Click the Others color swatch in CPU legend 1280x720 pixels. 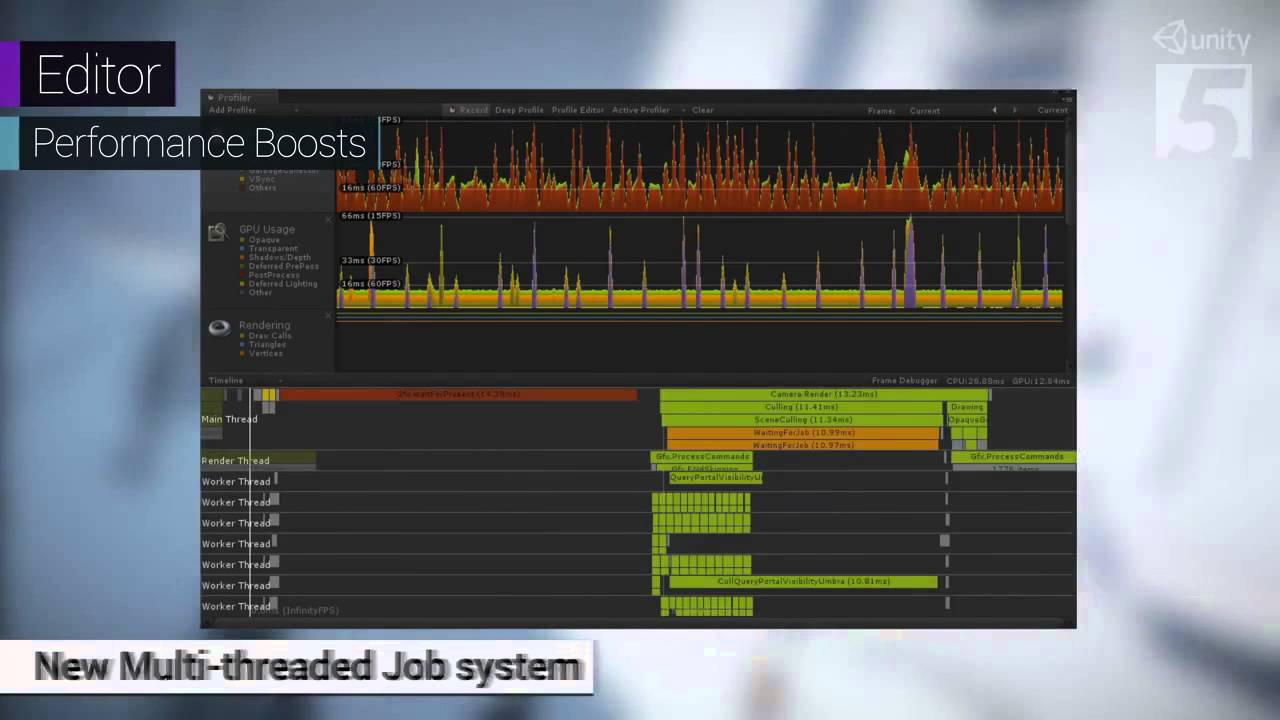pos(242,188)
